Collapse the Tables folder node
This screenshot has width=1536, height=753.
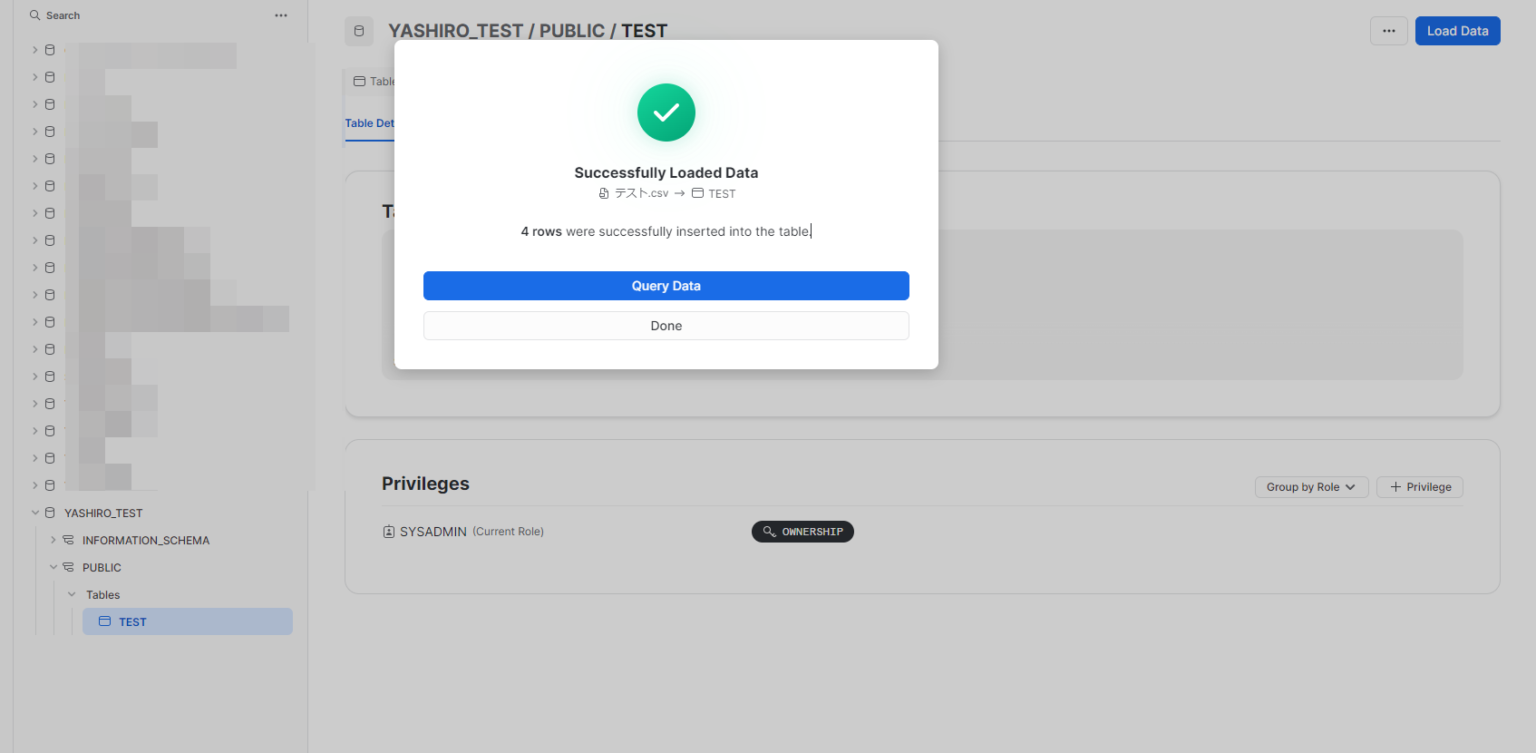point(71,595)
